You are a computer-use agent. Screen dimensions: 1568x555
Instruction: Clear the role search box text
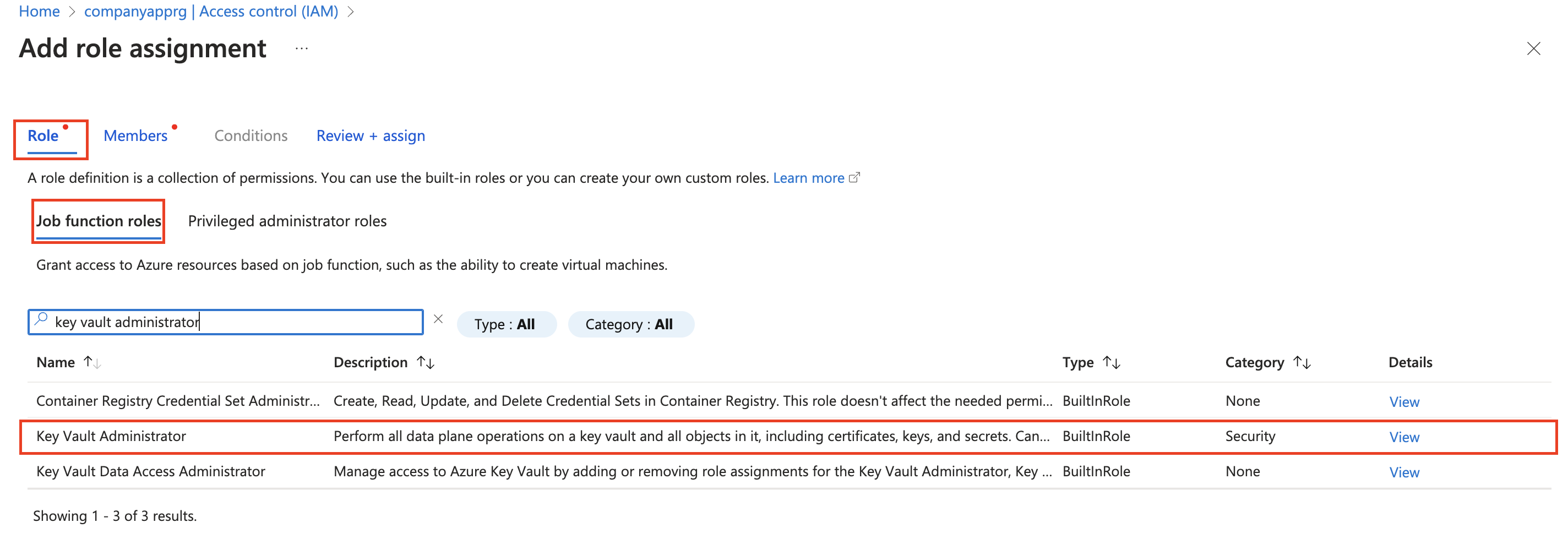click(x=438, y=319)
